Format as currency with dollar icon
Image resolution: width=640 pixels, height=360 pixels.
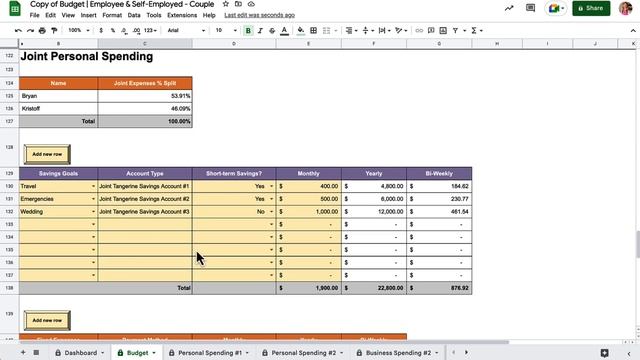point(101,31)
